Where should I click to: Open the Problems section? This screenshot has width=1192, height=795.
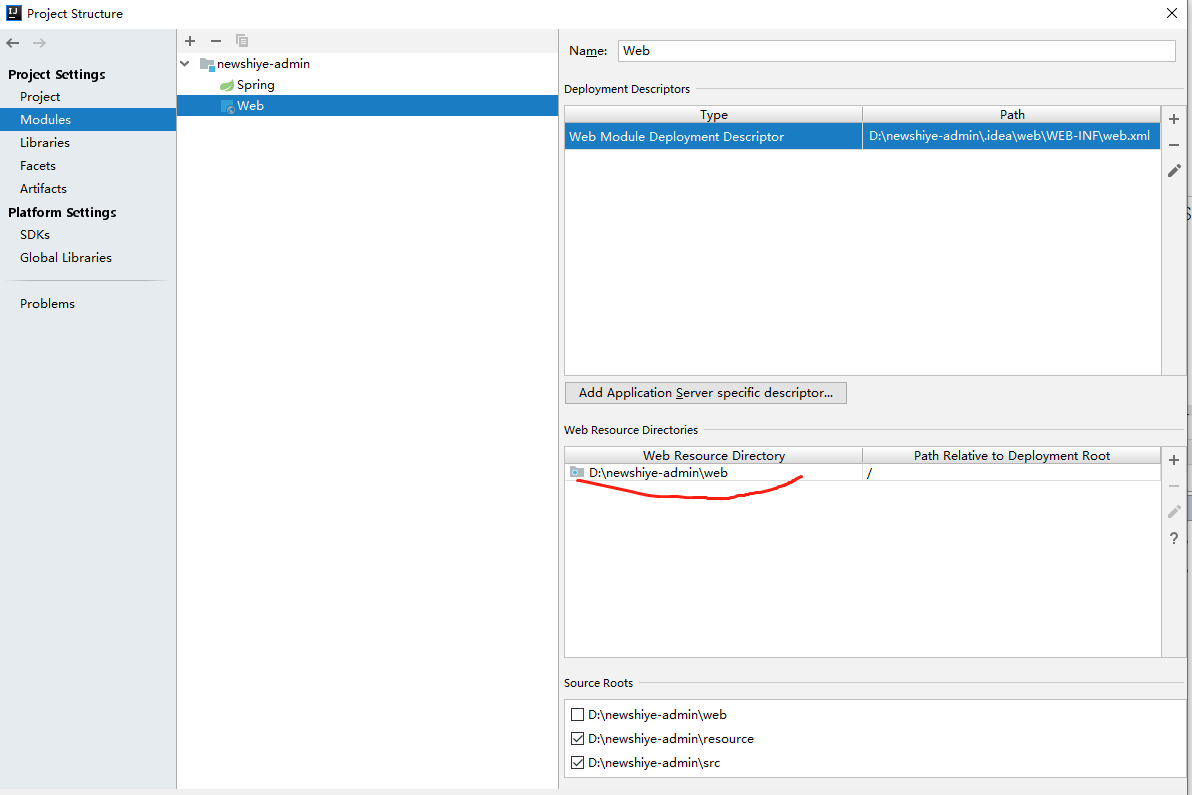click(47, 303)
